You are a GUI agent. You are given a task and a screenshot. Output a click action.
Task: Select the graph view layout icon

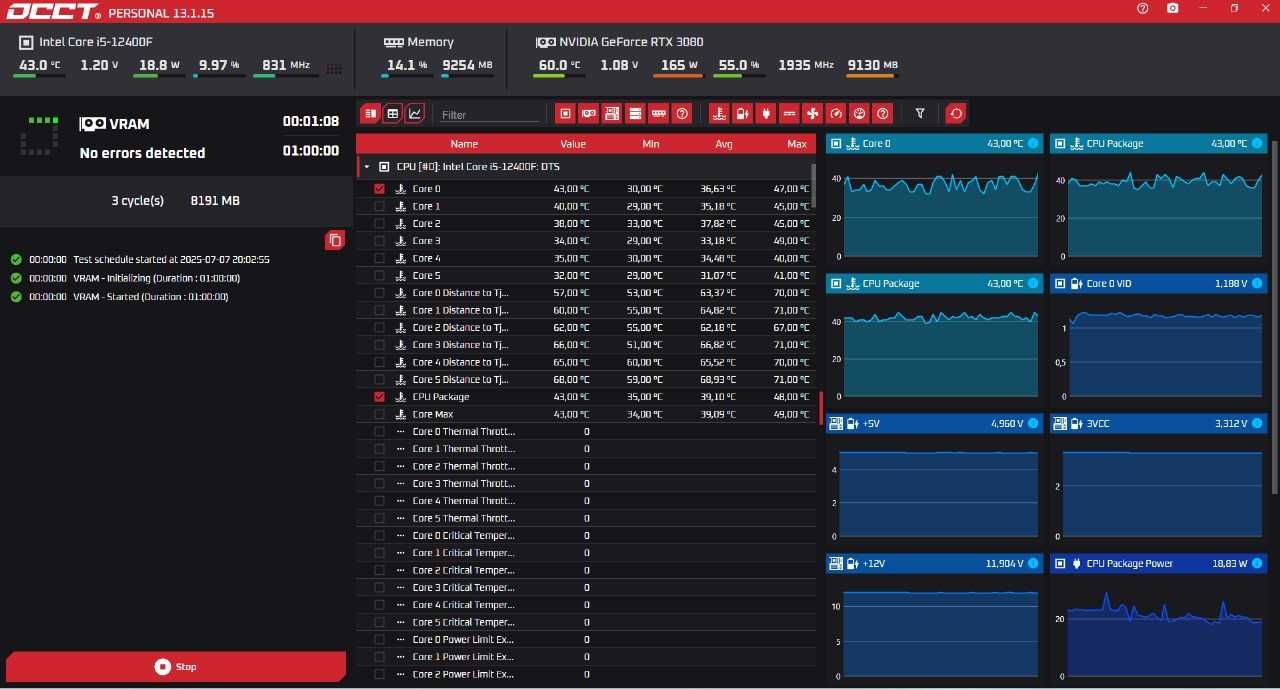click(415, 114)
